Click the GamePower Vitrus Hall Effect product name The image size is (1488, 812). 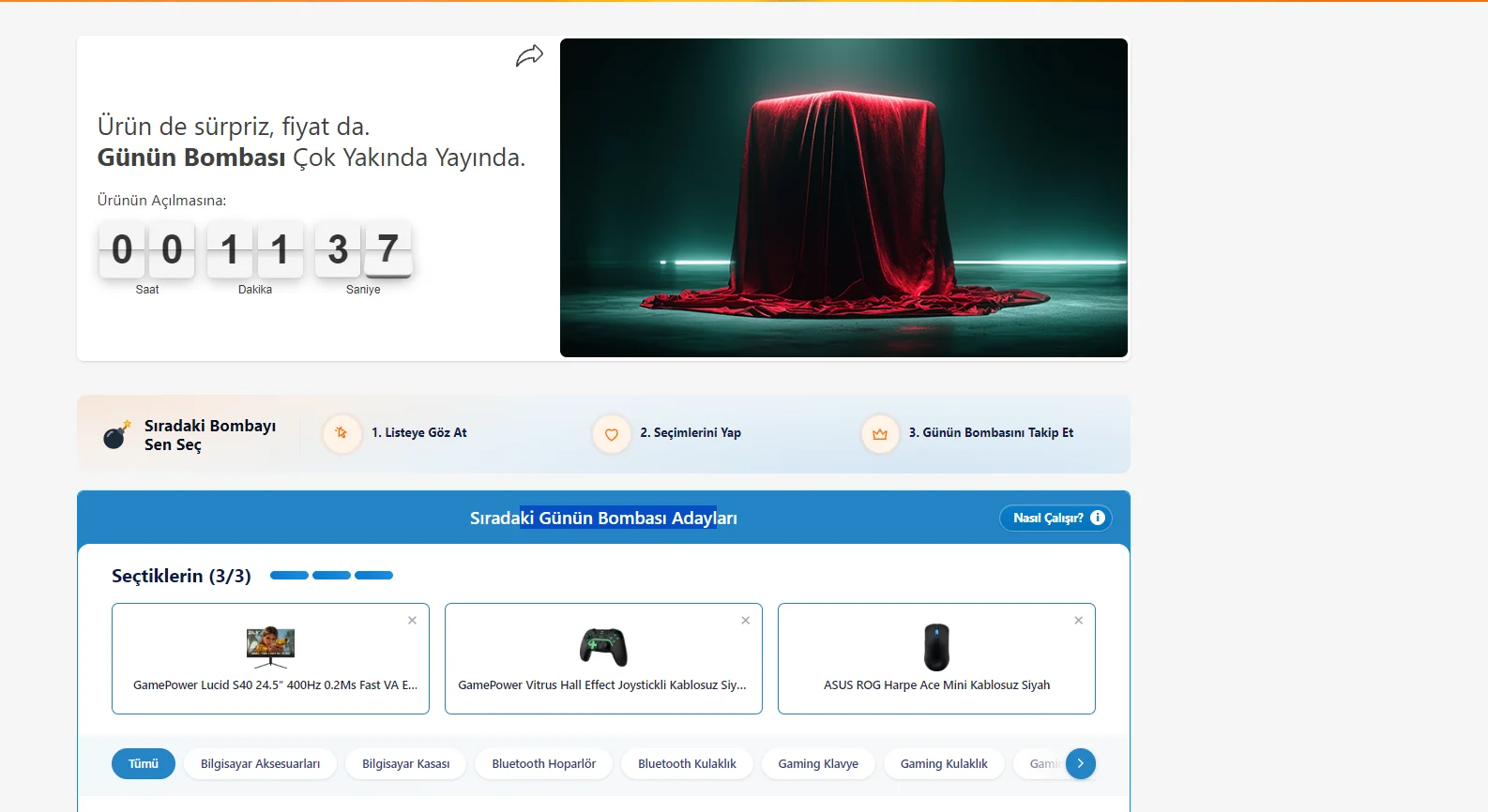(x=602, y=685)
